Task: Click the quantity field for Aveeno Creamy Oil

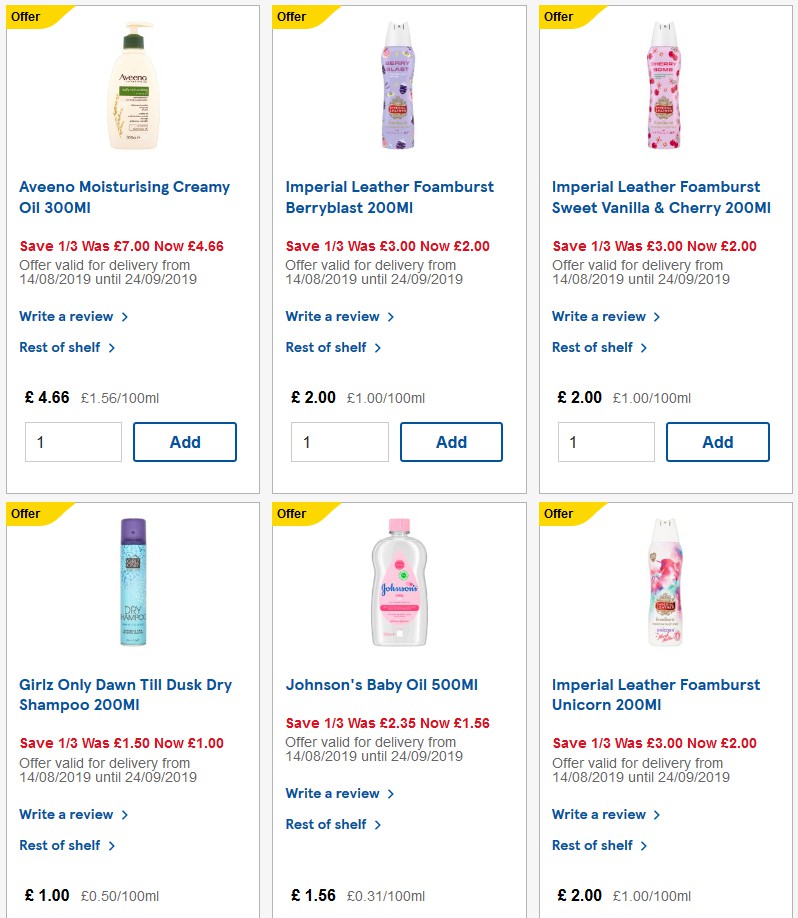Action: (73, 441)
